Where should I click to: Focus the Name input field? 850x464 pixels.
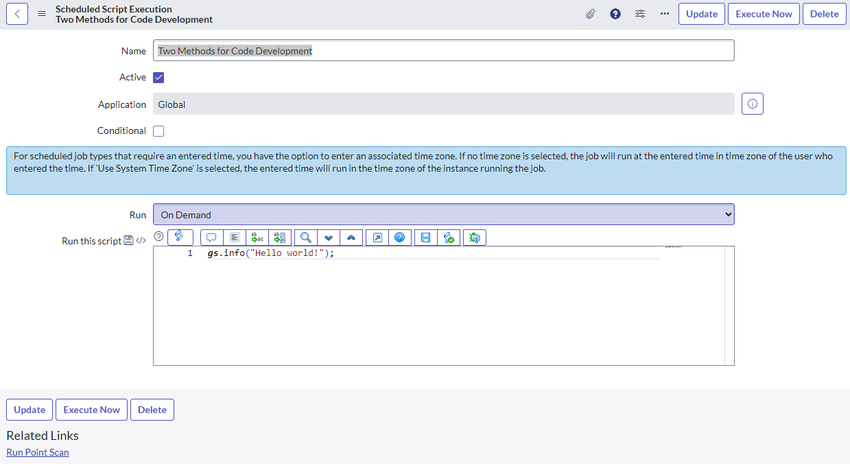pyautogui.click(x=443, y=50)
